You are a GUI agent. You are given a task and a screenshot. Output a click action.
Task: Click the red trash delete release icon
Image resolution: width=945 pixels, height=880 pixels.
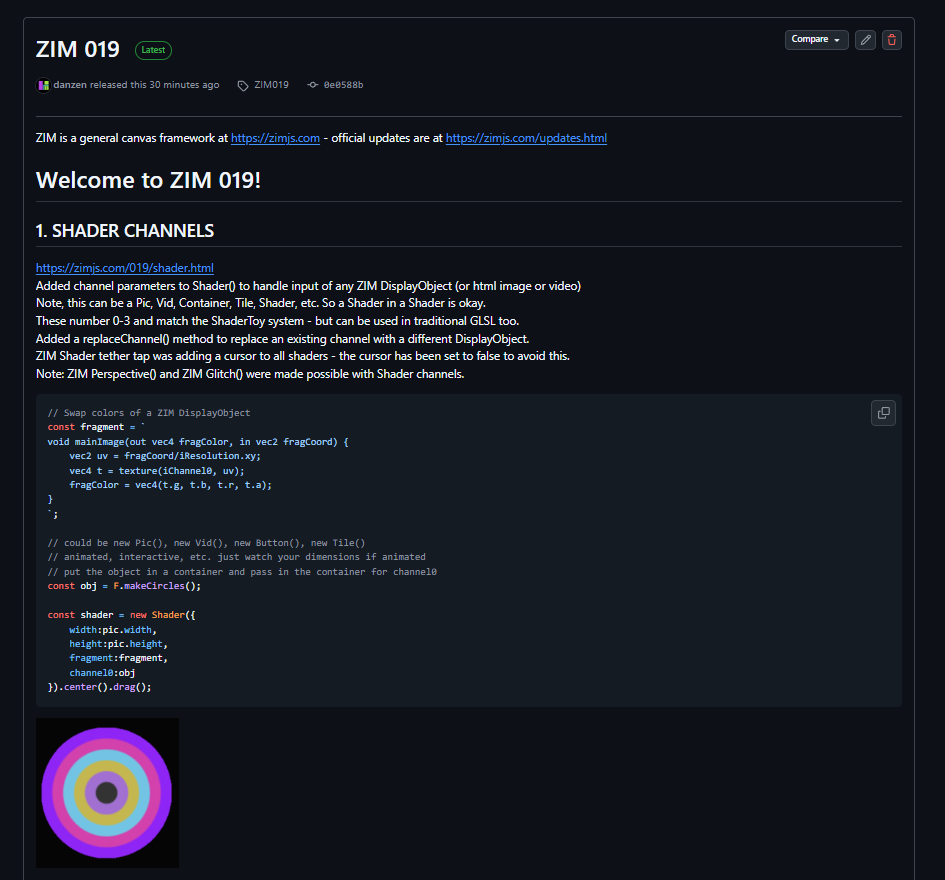point(892,40)
